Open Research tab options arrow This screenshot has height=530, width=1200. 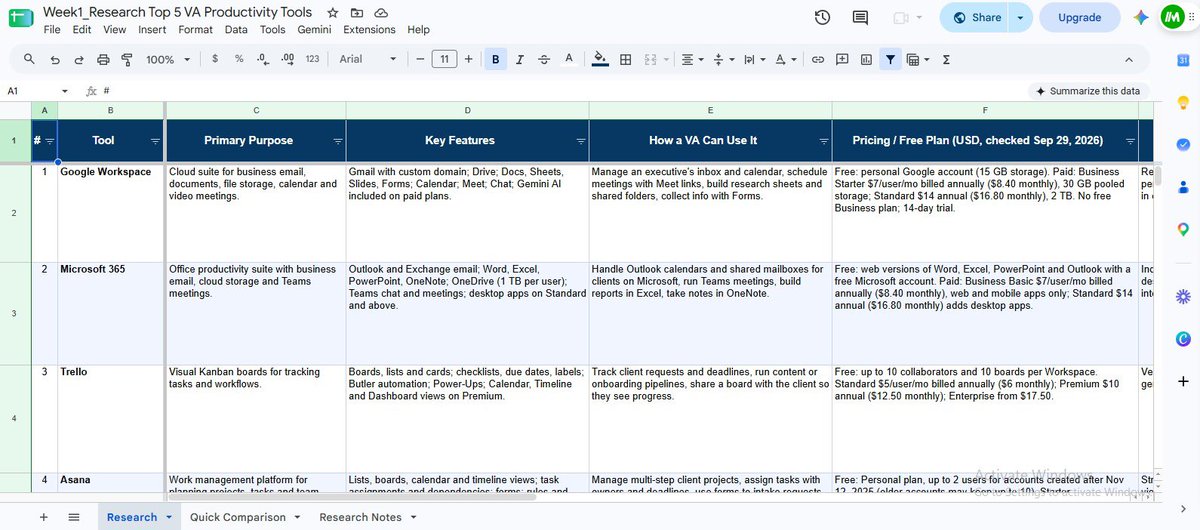click(x=168, y=517)
